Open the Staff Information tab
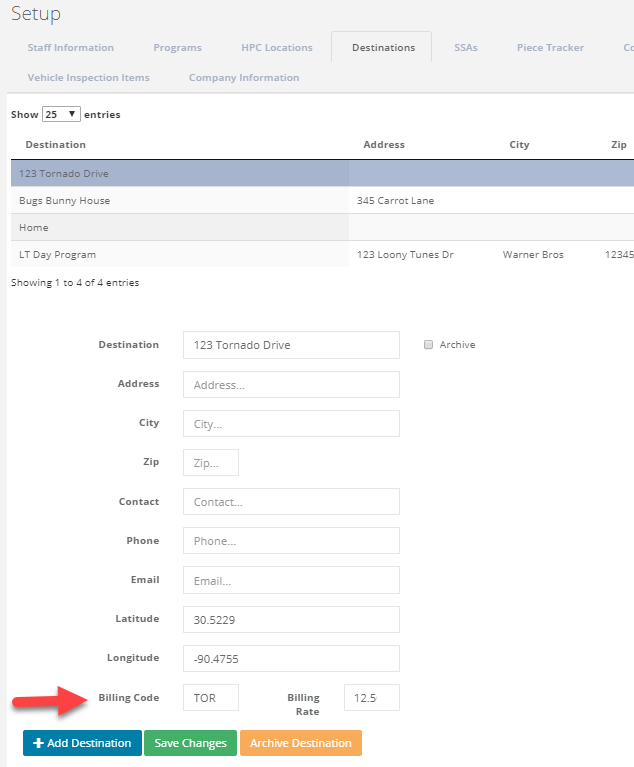The height and width of the screenshot is (767, 634). [70, 48]
